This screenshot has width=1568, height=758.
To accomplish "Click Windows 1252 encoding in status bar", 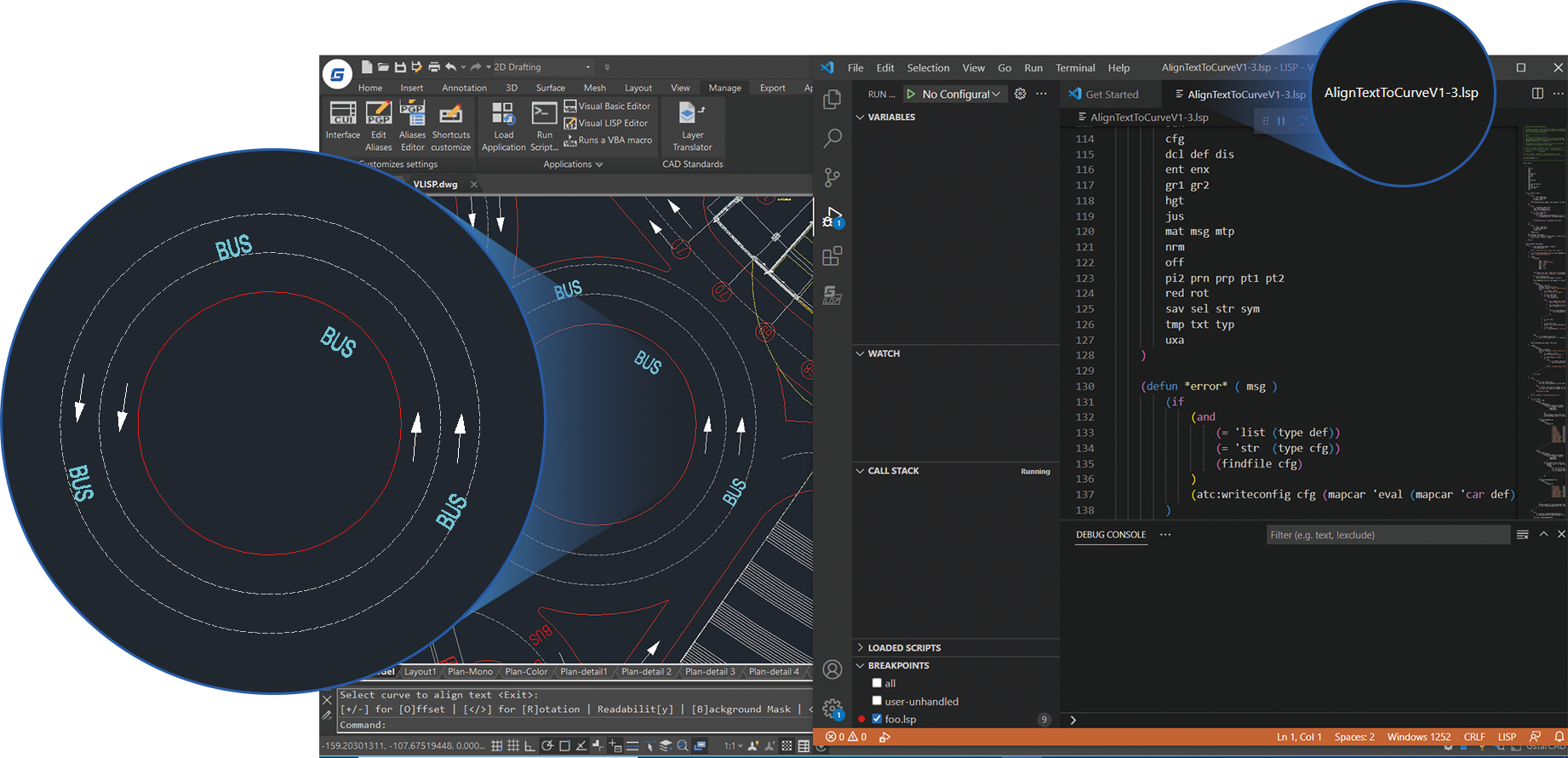I will [x=1419, y=737].
